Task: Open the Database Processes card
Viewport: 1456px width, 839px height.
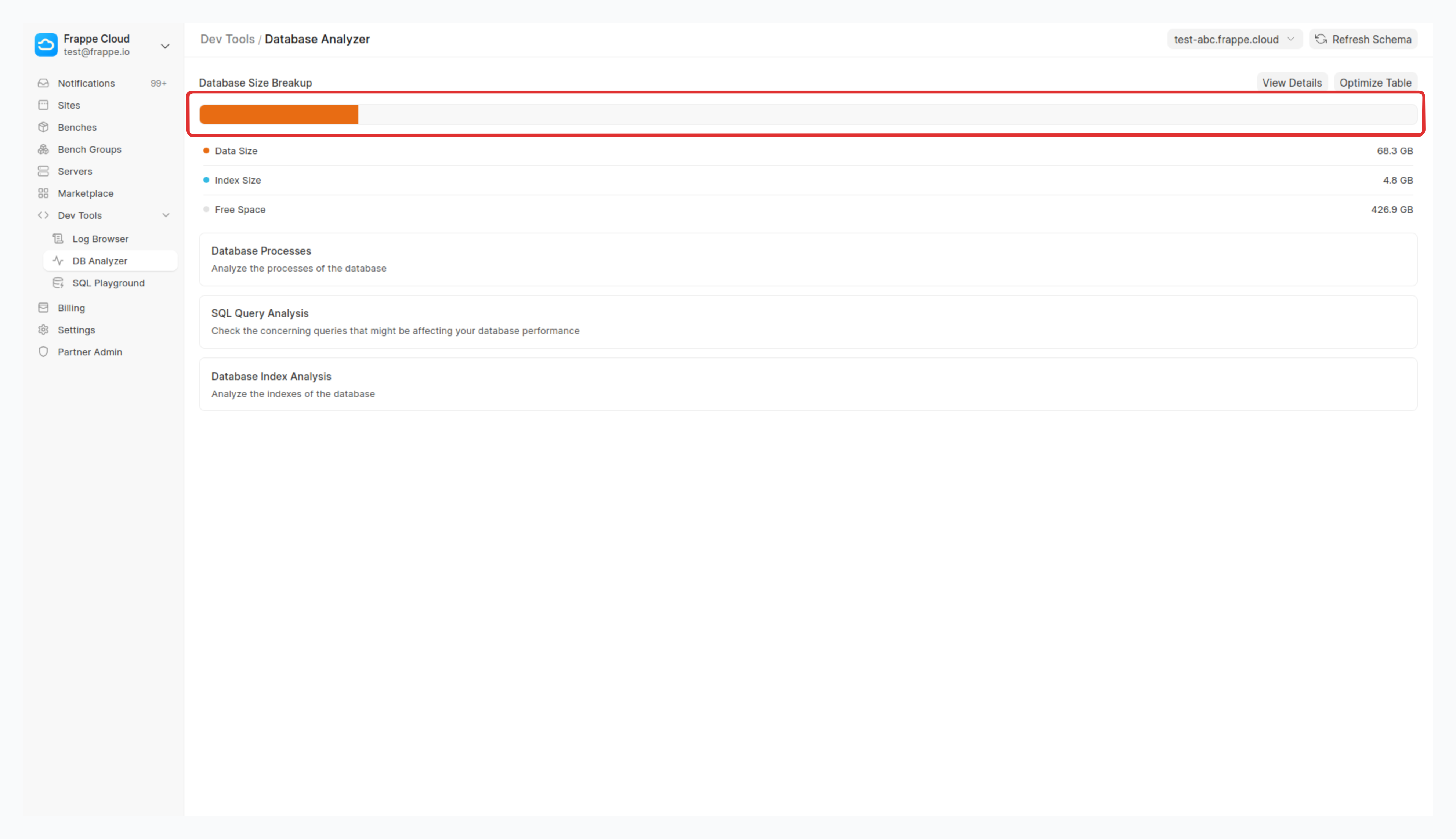Action: coord(808,259)
